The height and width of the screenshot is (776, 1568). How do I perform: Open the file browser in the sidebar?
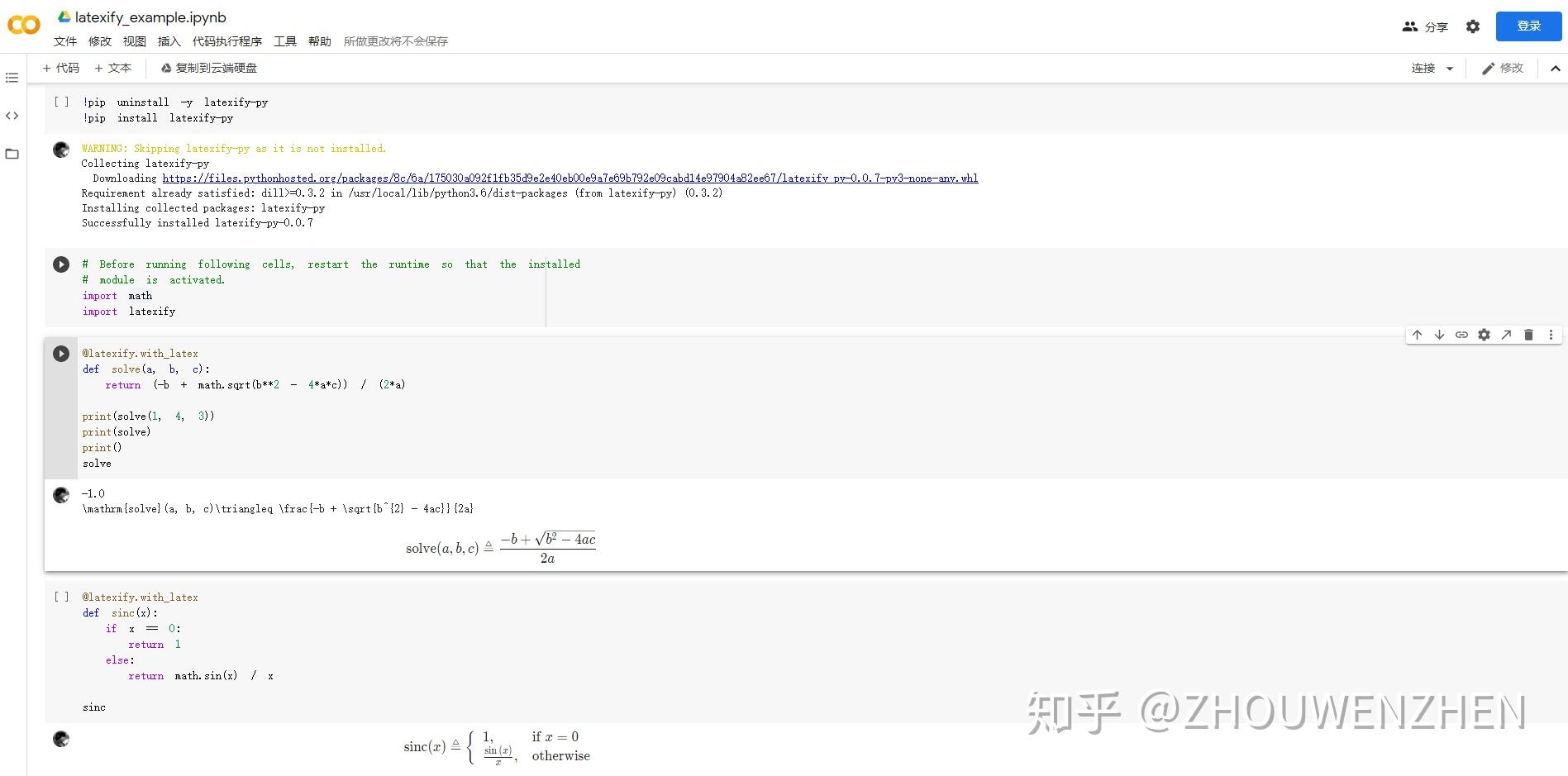[x=12, y=154]
